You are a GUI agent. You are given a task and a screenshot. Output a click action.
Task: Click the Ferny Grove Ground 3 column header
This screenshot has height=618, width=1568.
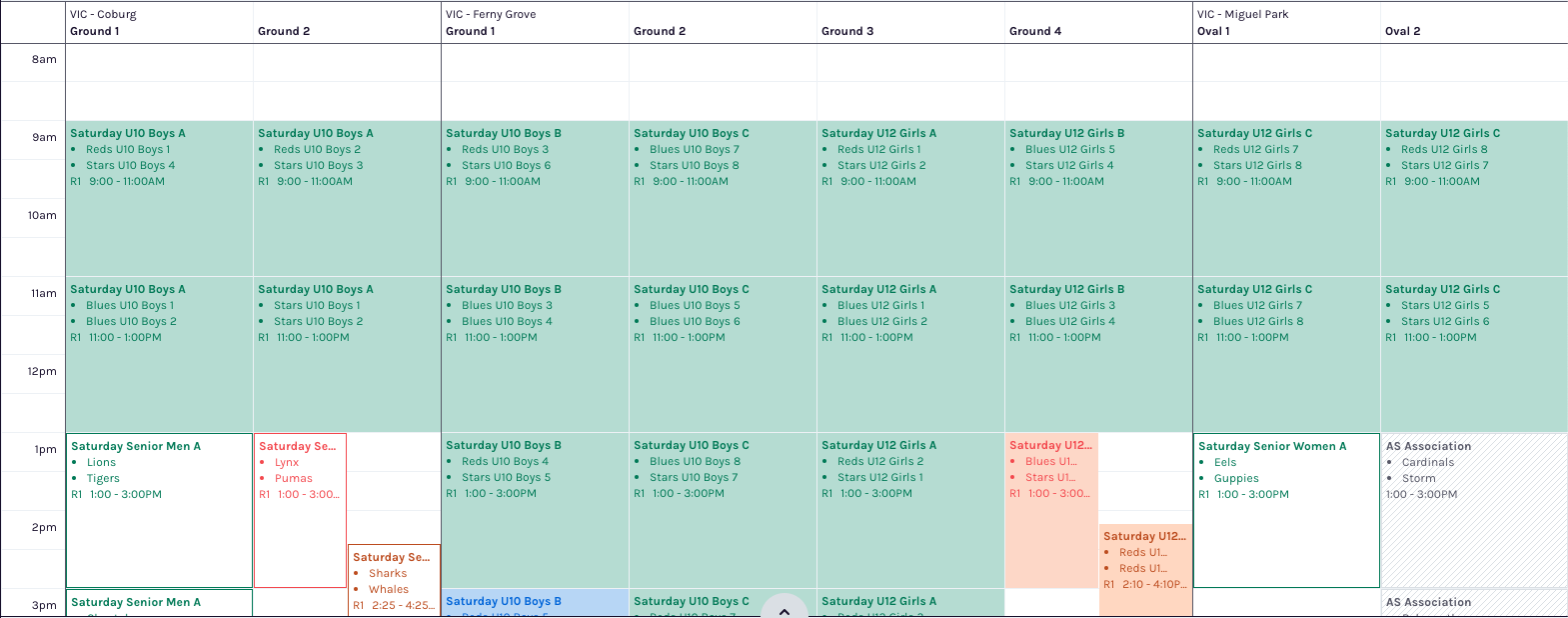pyautogui.click(x=847, y=31)
